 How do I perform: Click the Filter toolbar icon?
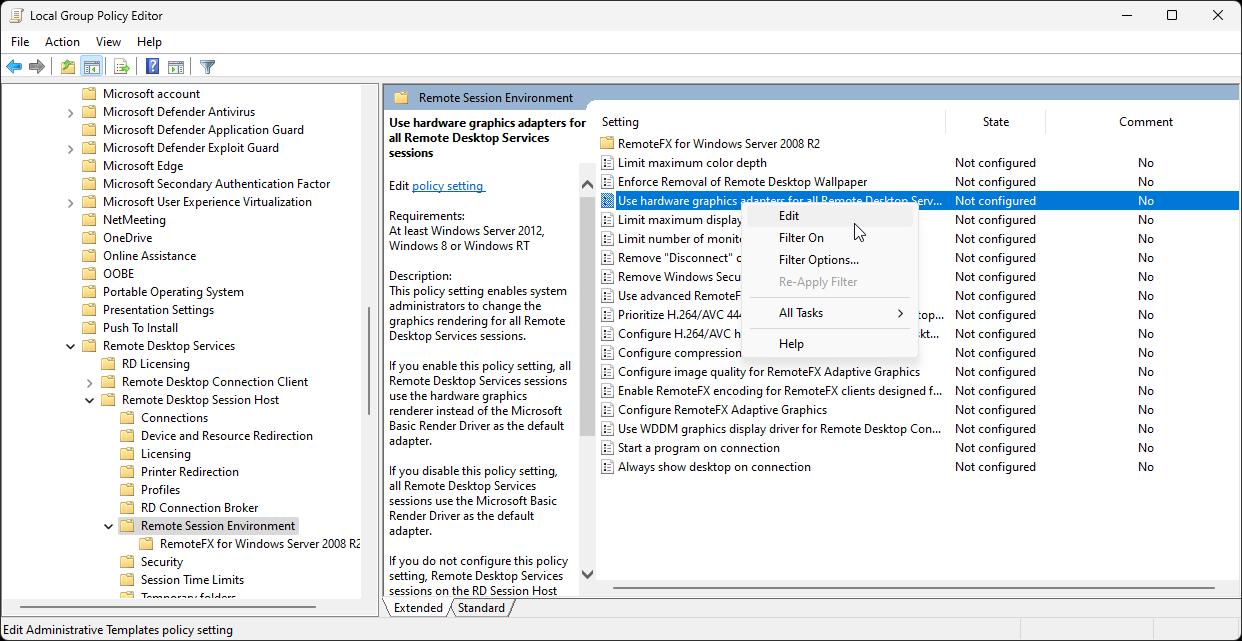207,66
